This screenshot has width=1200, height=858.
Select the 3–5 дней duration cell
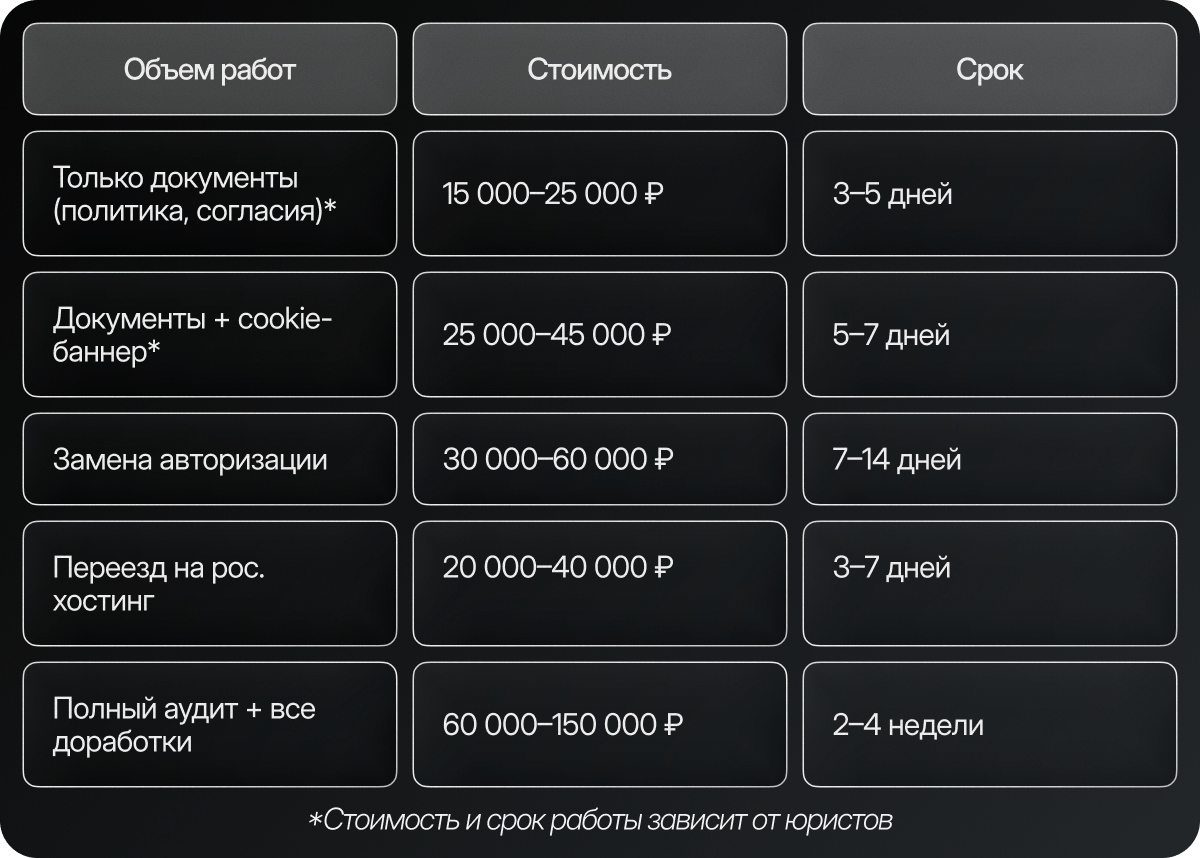pyautogui.click(x=990, y=194)
